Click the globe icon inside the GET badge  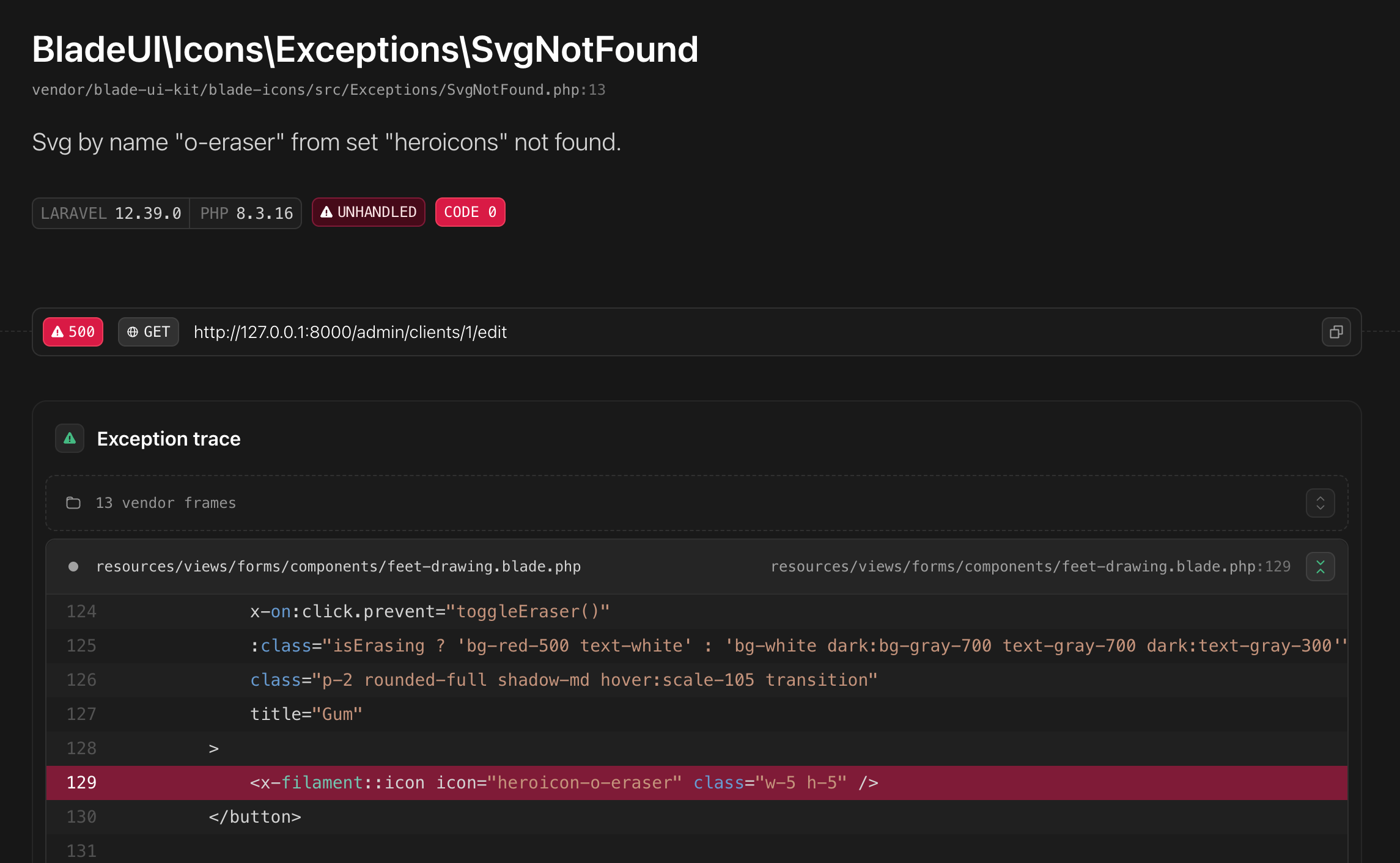(x=133, y=332)
